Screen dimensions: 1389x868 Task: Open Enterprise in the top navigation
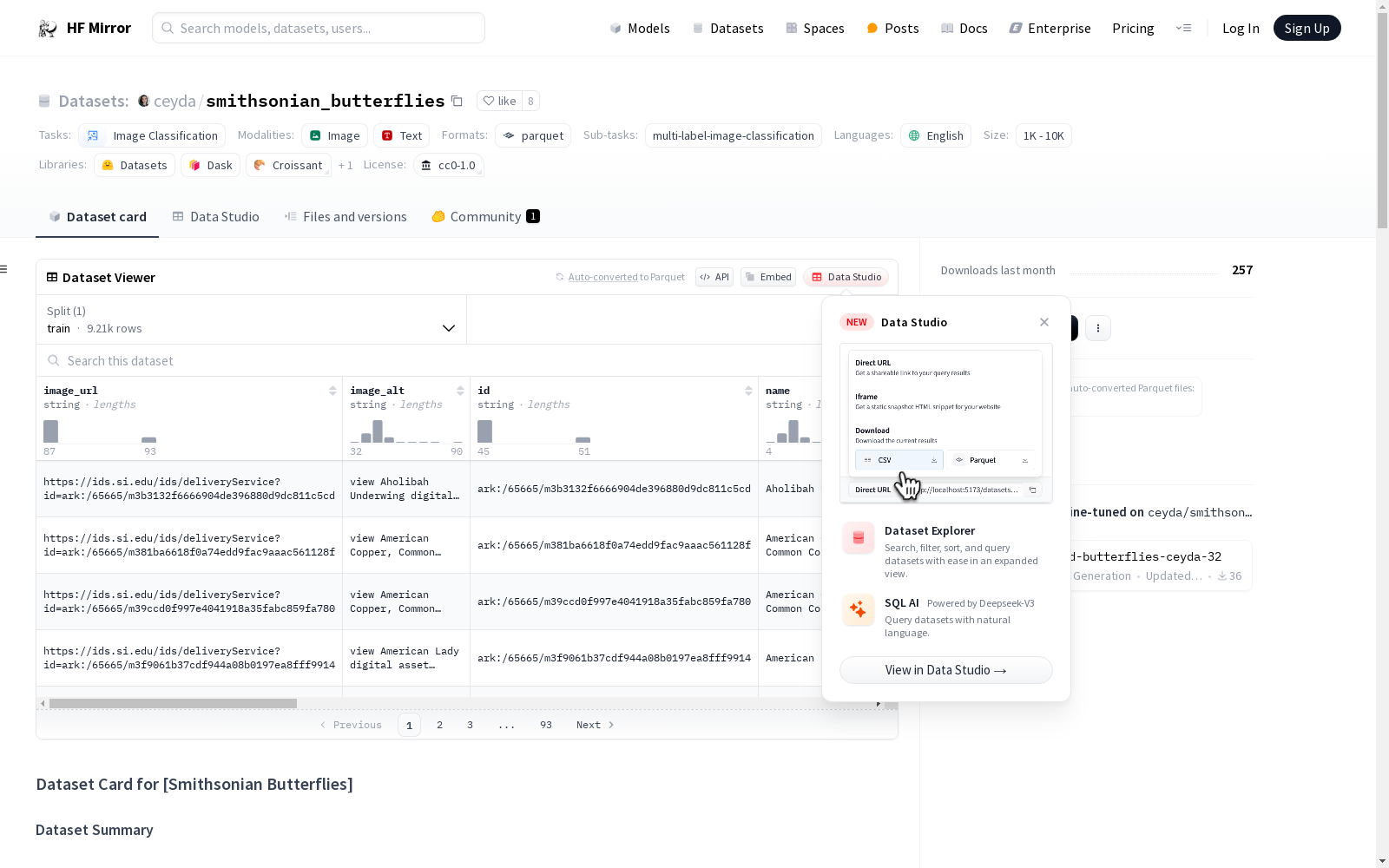pyautogui.click(x=1050, y=28)
